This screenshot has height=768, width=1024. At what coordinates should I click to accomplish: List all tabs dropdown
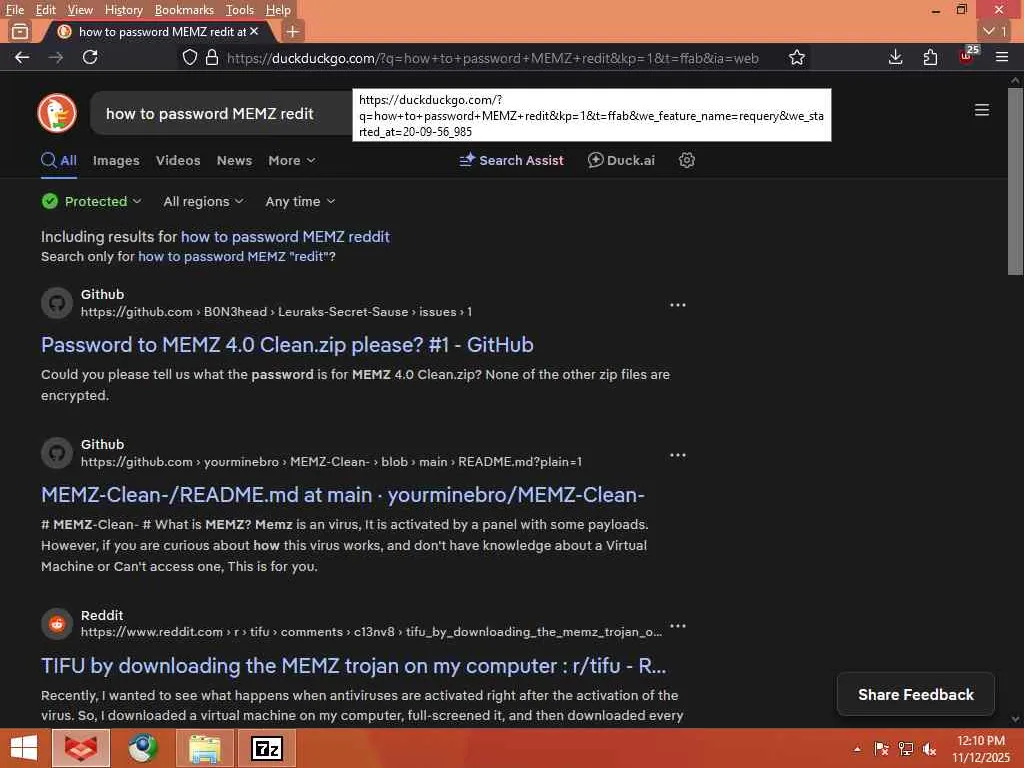[x=995, y=31]
